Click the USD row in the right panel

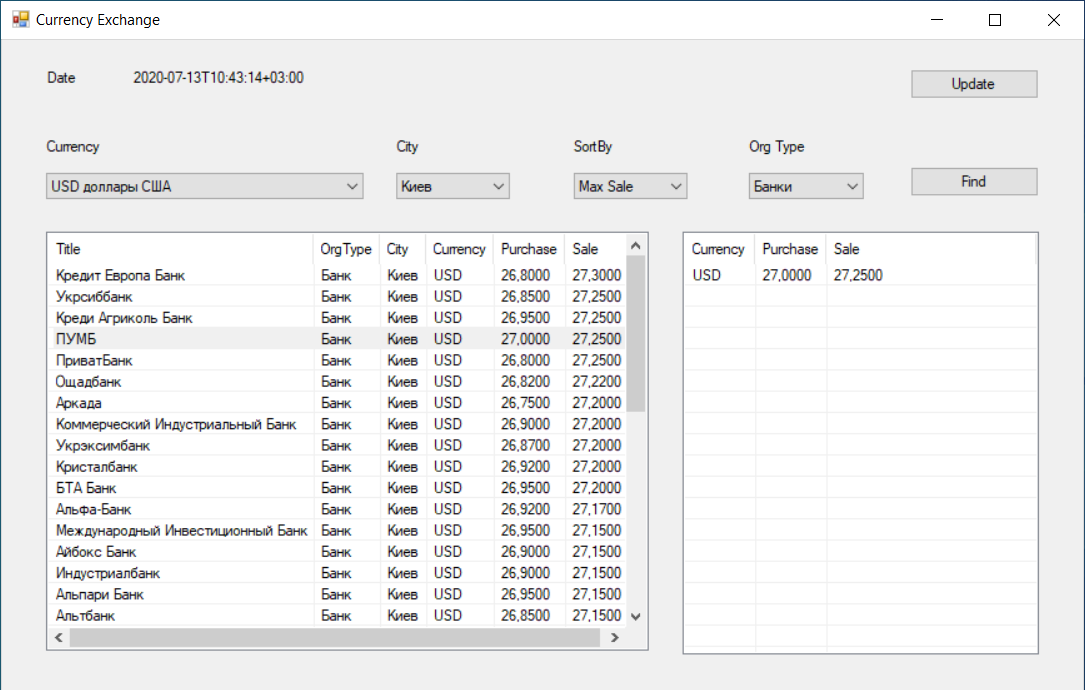[860, 275]
